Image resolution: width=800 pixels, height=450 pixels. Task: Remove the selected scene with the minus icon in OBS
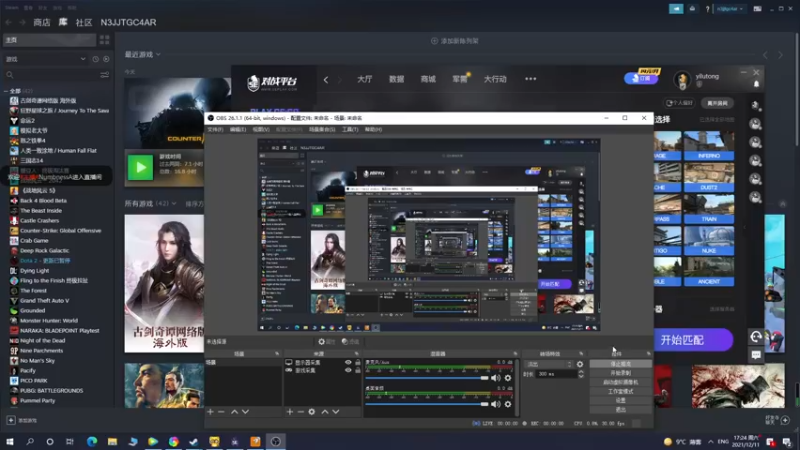coord(221,412)
